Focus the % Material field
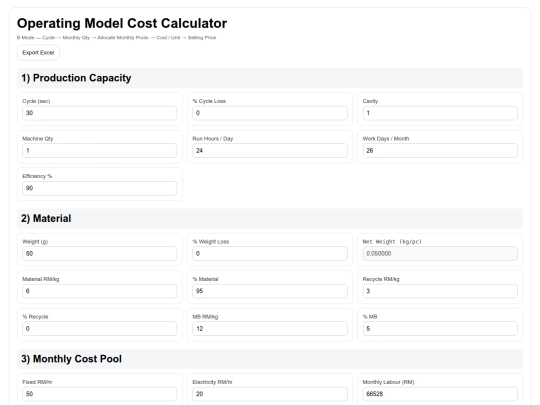Viewport: 540px width, 405px height. tap(270, 291)
